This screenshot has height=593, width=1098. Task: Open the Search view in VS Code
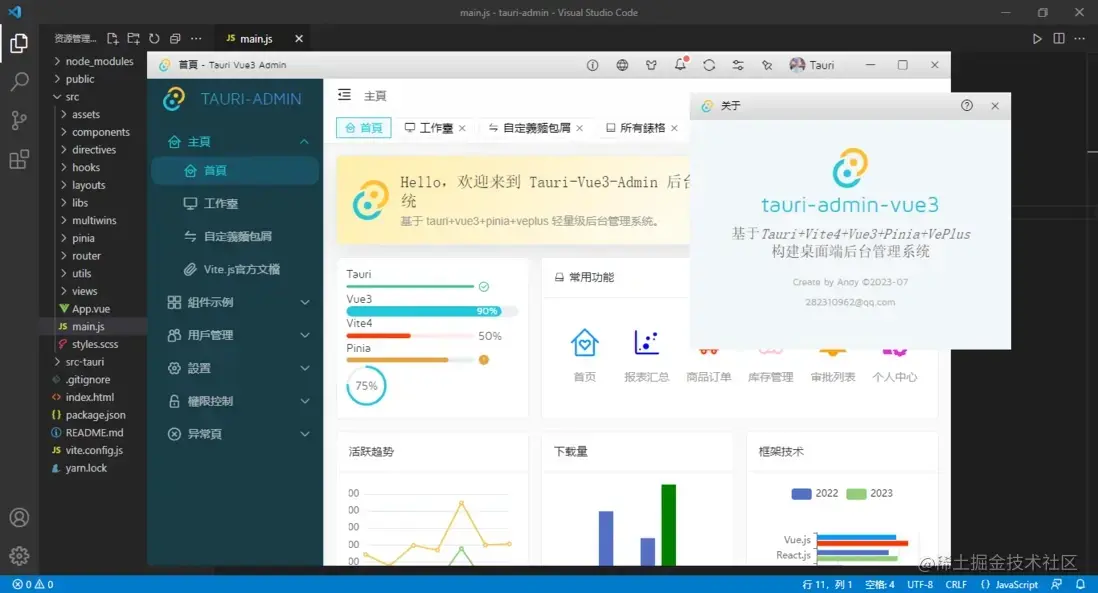pyautogui.click(x=19, y=81)
